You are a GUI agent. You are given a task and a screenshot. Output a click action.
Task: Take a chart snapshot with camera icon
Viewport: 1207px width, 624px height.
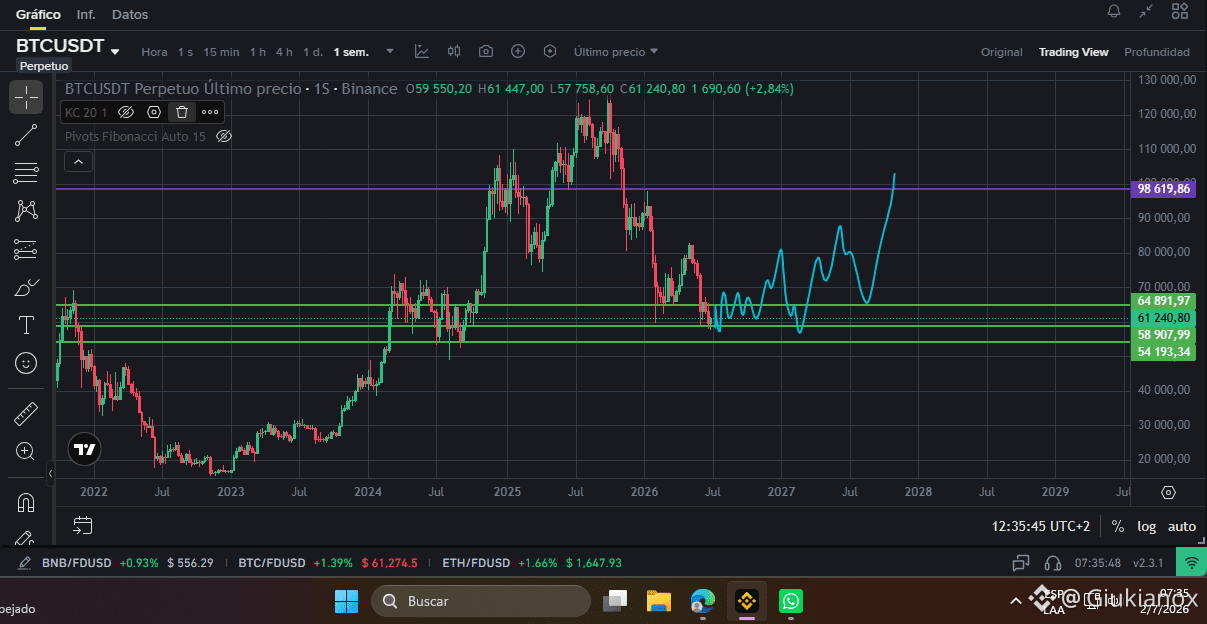(486, 51)
